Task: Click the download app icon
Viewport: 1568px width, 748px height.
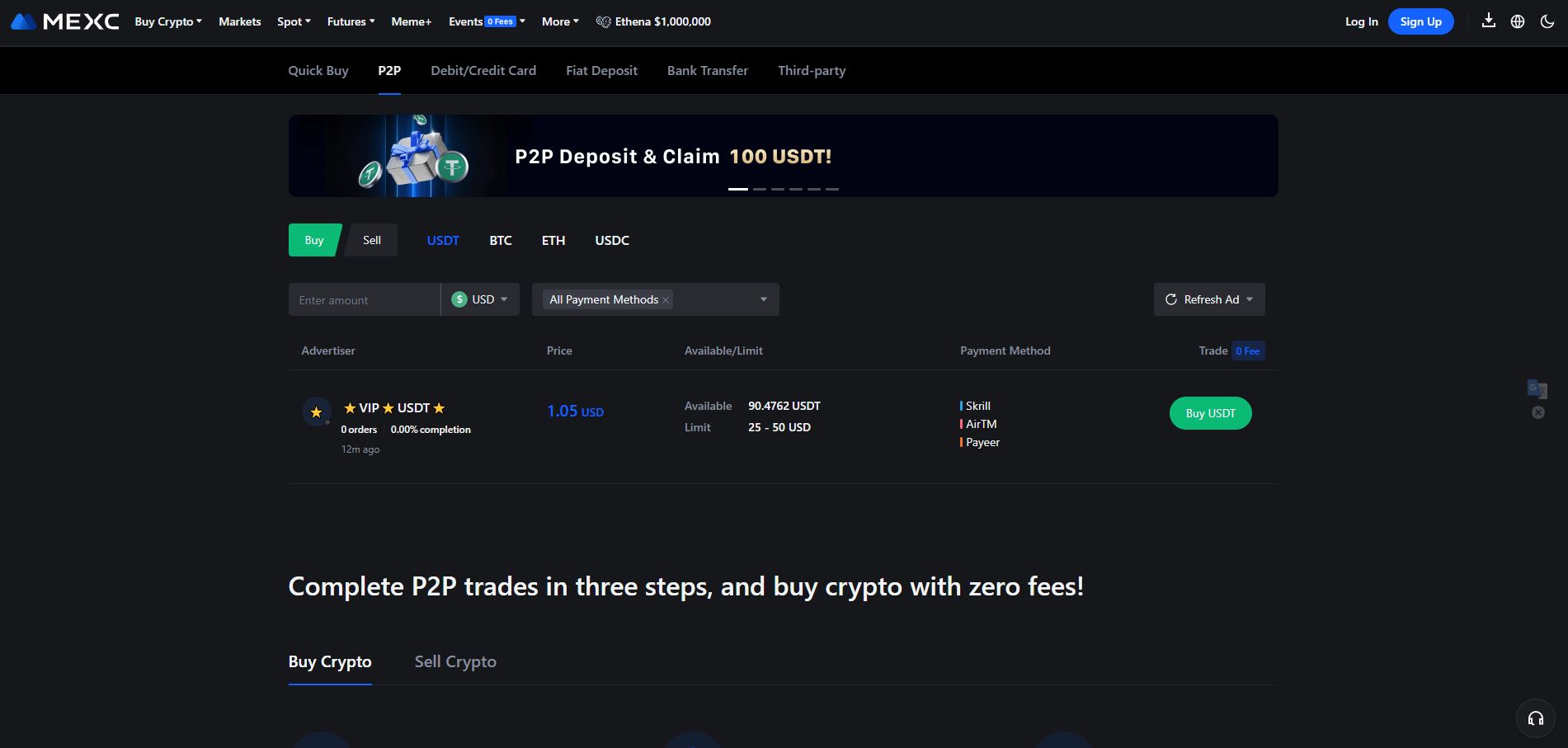Action: (x=1488, y=21)
